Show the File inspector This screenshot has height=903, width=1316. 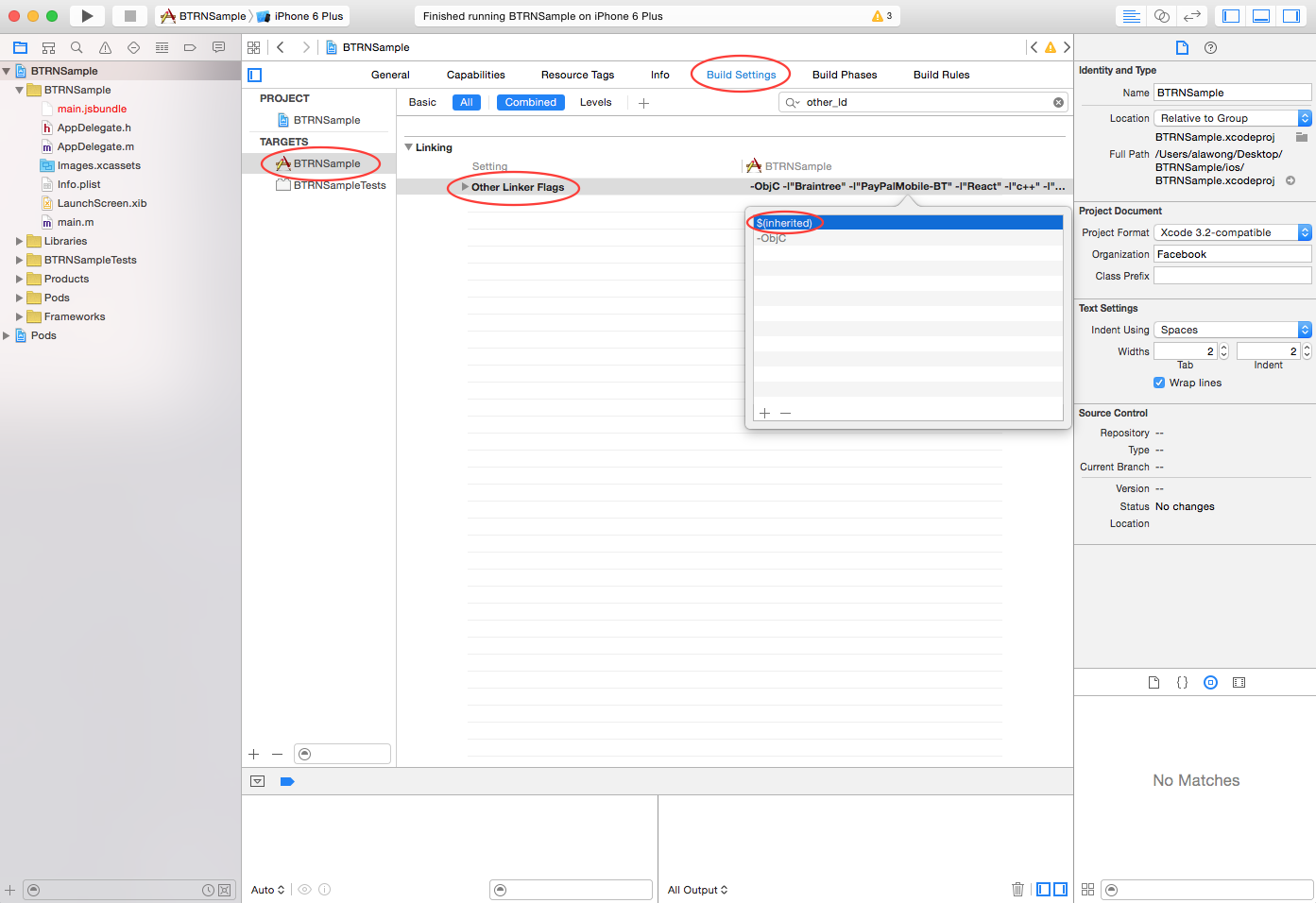[1182, 47]
